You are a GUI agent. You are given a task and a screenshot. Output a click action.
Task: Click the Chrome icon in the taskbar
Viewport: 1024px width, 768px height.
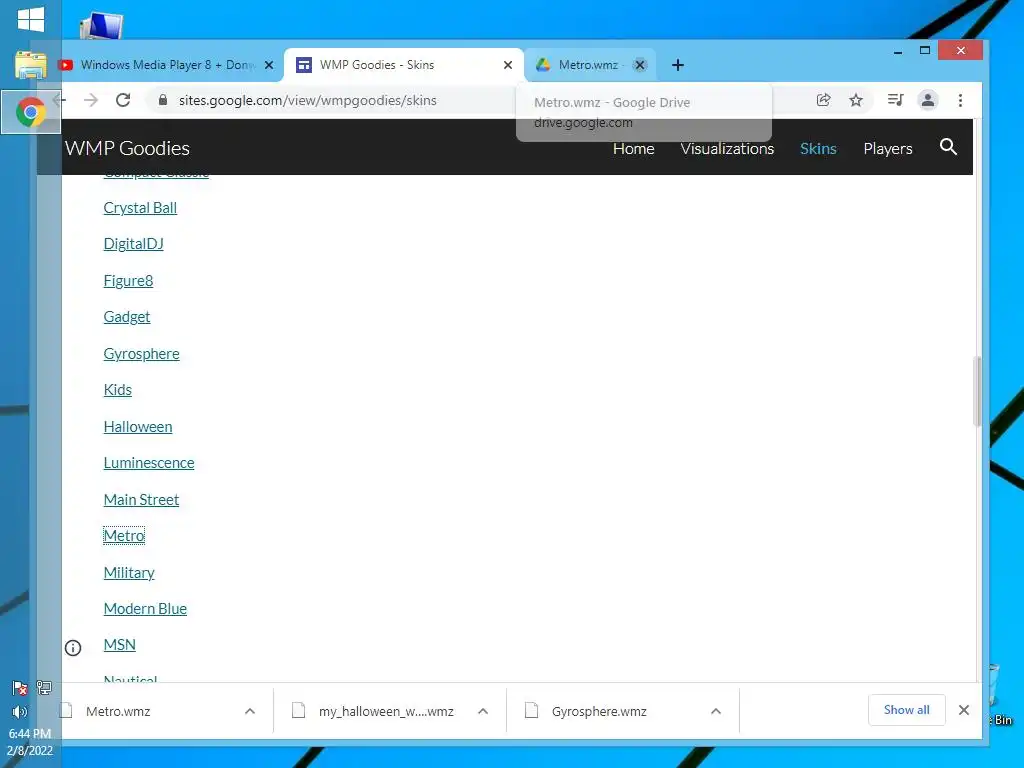coord(31,112)
